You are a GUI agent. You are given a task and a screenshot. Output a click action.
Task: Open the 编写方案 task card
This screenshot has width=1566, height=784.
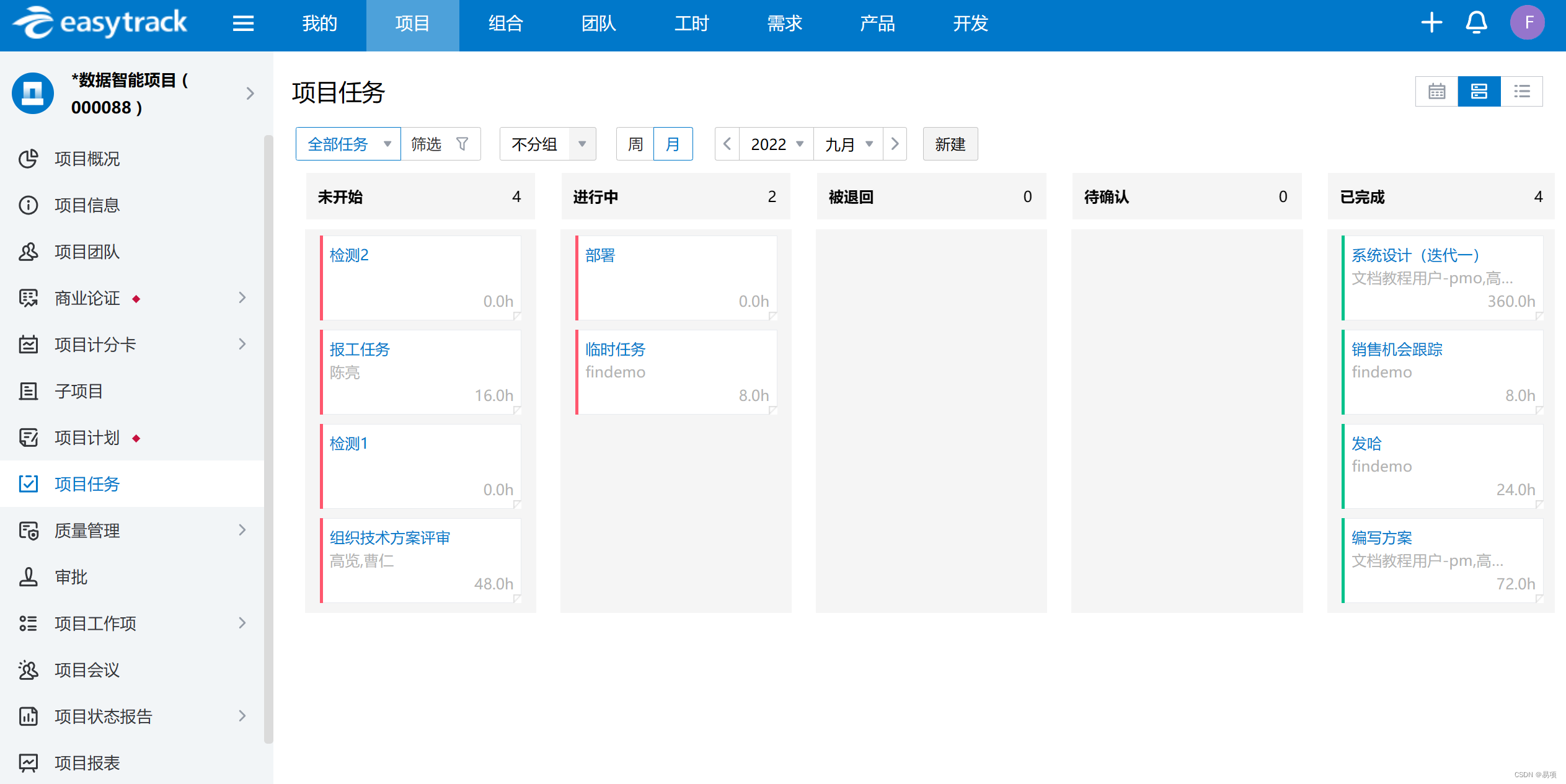[x=1443, y=560]
